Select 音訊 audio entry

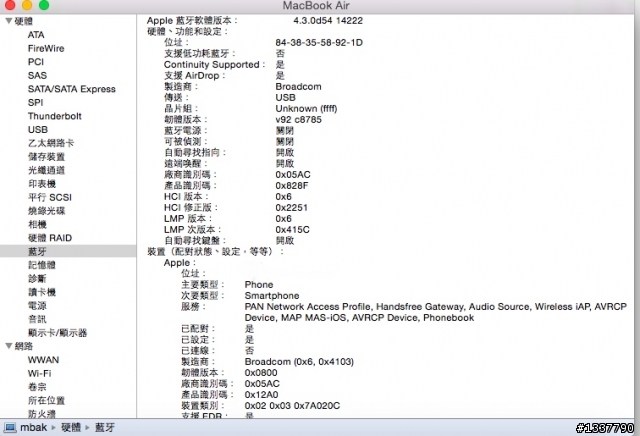[37, 319]
